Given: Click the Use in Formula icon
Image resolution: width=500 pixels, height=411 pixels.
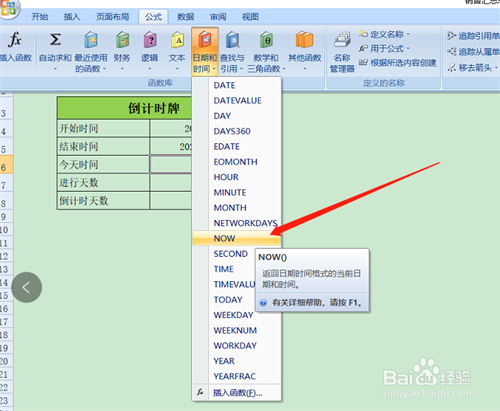Looking at the screenshot, I should (x=363, y=49).
